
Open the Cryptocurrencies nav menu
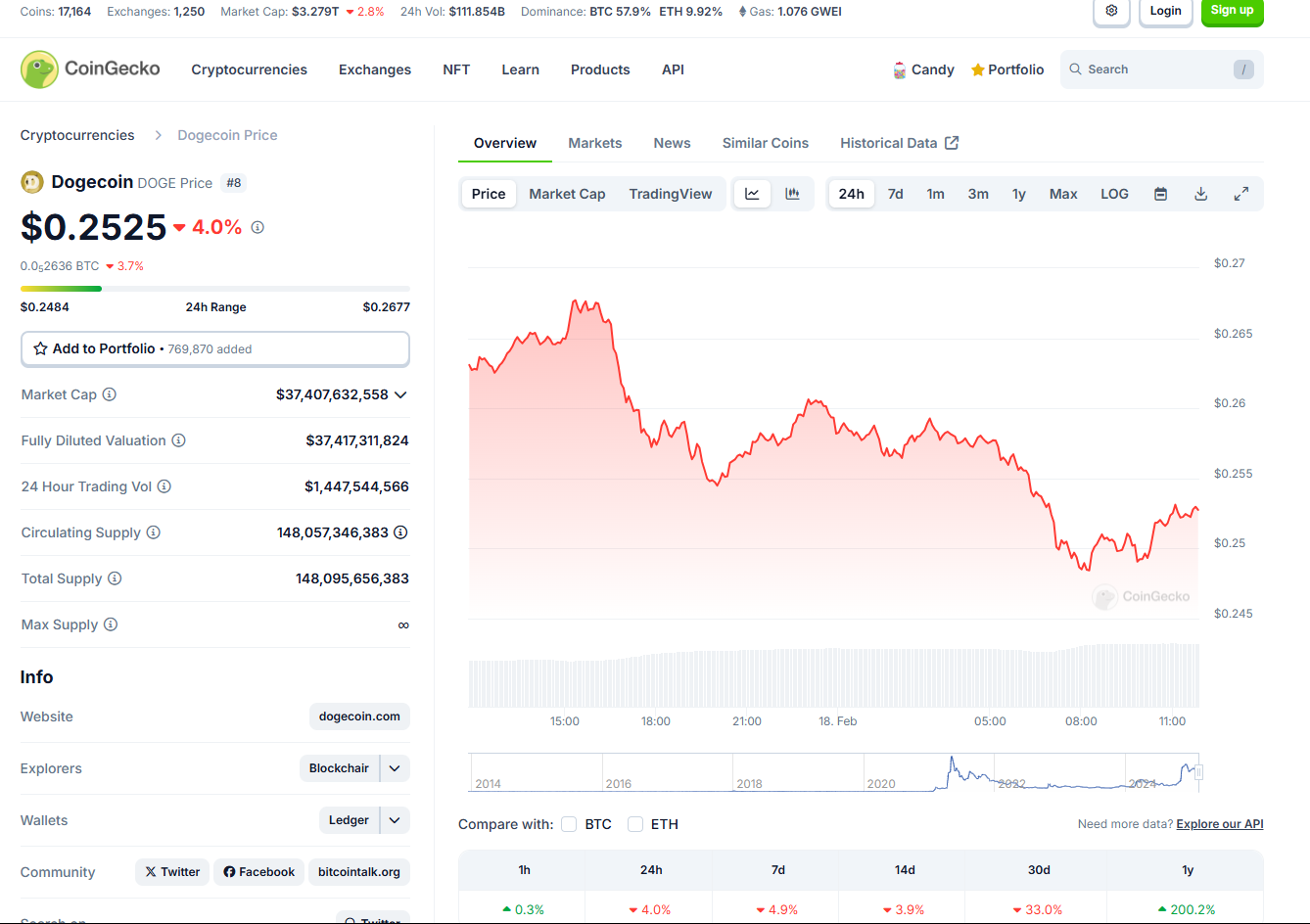[x=250, y=69]
